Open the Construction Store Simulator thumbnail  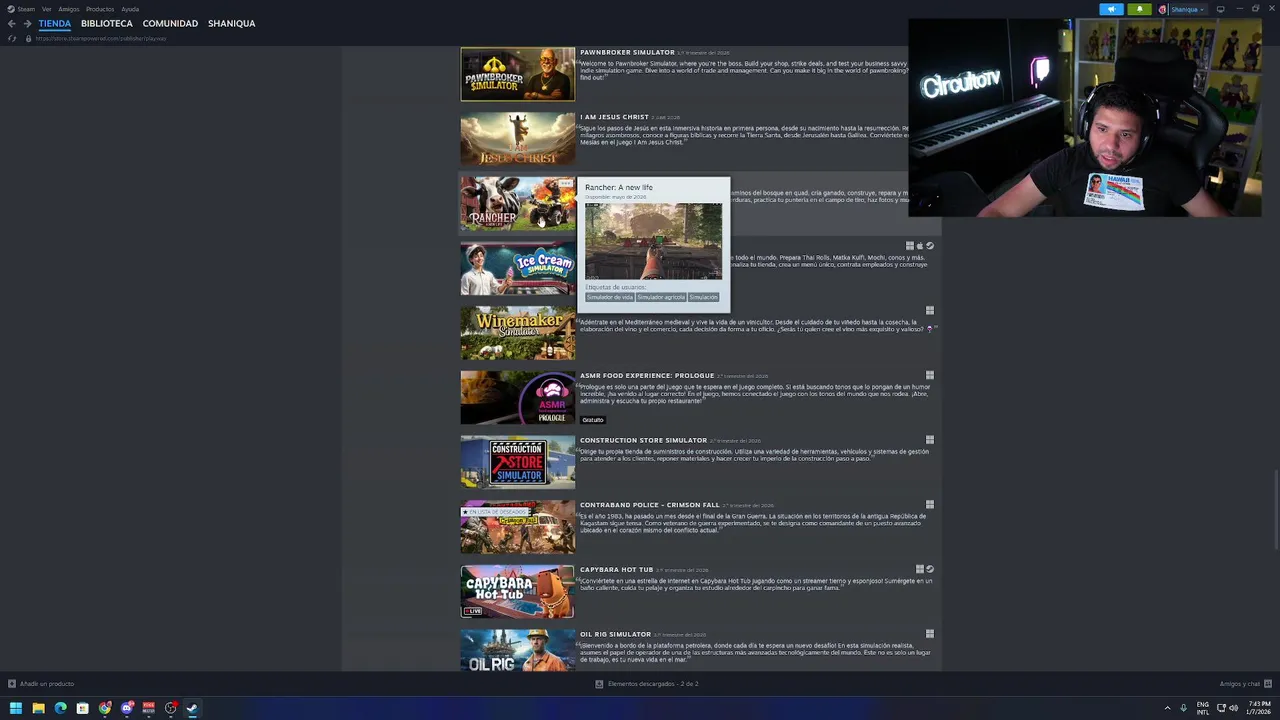(518, 462)
